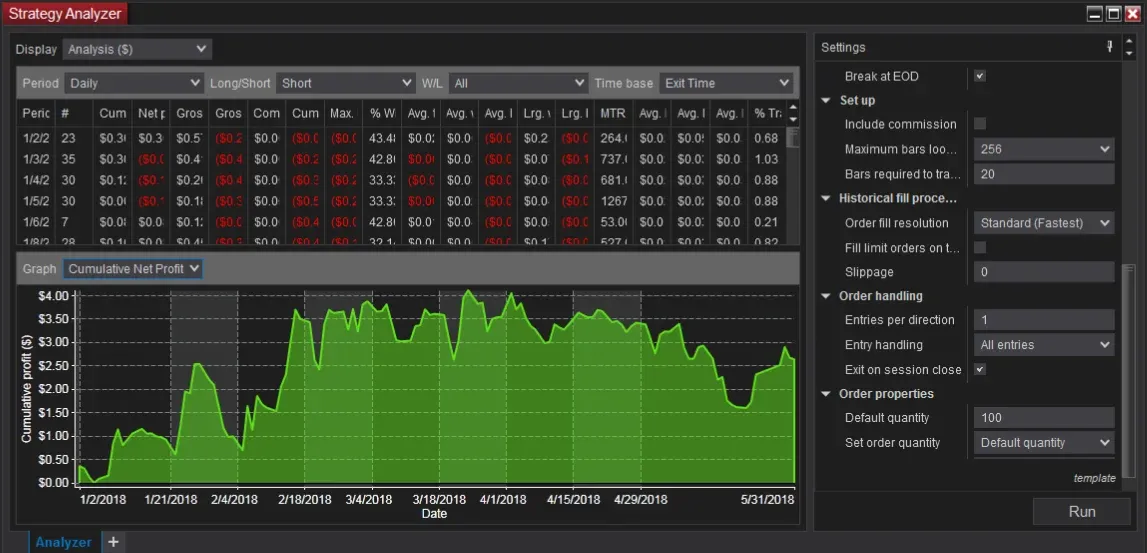Minimize the Strategy Analyzer window
The image size is (1147, 553).
[x=1094, y=13]
